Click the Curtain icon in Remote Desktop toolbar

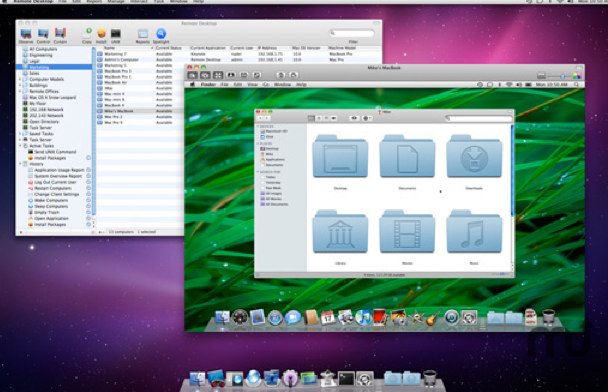pyautogui.click(x=60, y=34)
